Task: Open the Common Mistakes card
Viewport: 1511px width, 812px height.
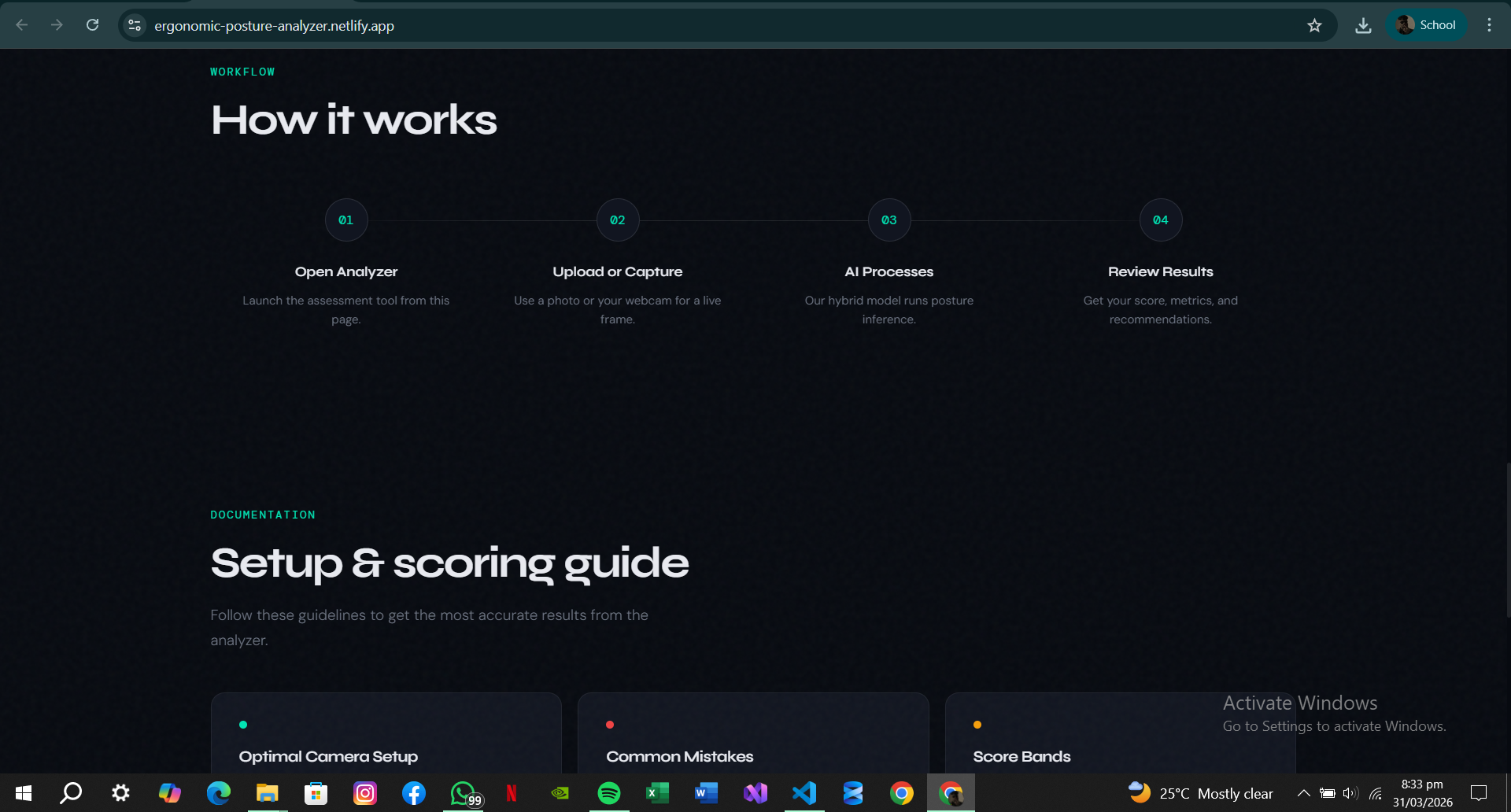Action: tap(753, 740)
